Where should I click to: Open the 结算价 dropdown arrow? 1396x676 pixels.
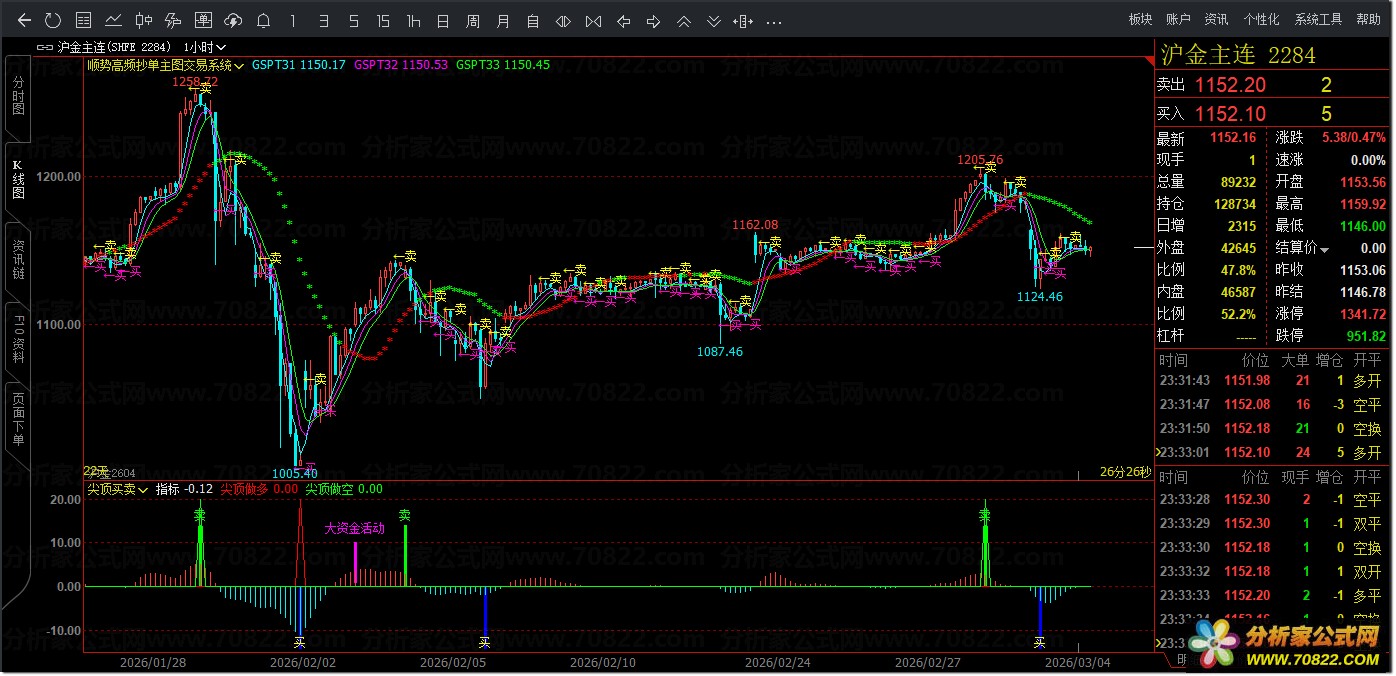click(1325, 249)
